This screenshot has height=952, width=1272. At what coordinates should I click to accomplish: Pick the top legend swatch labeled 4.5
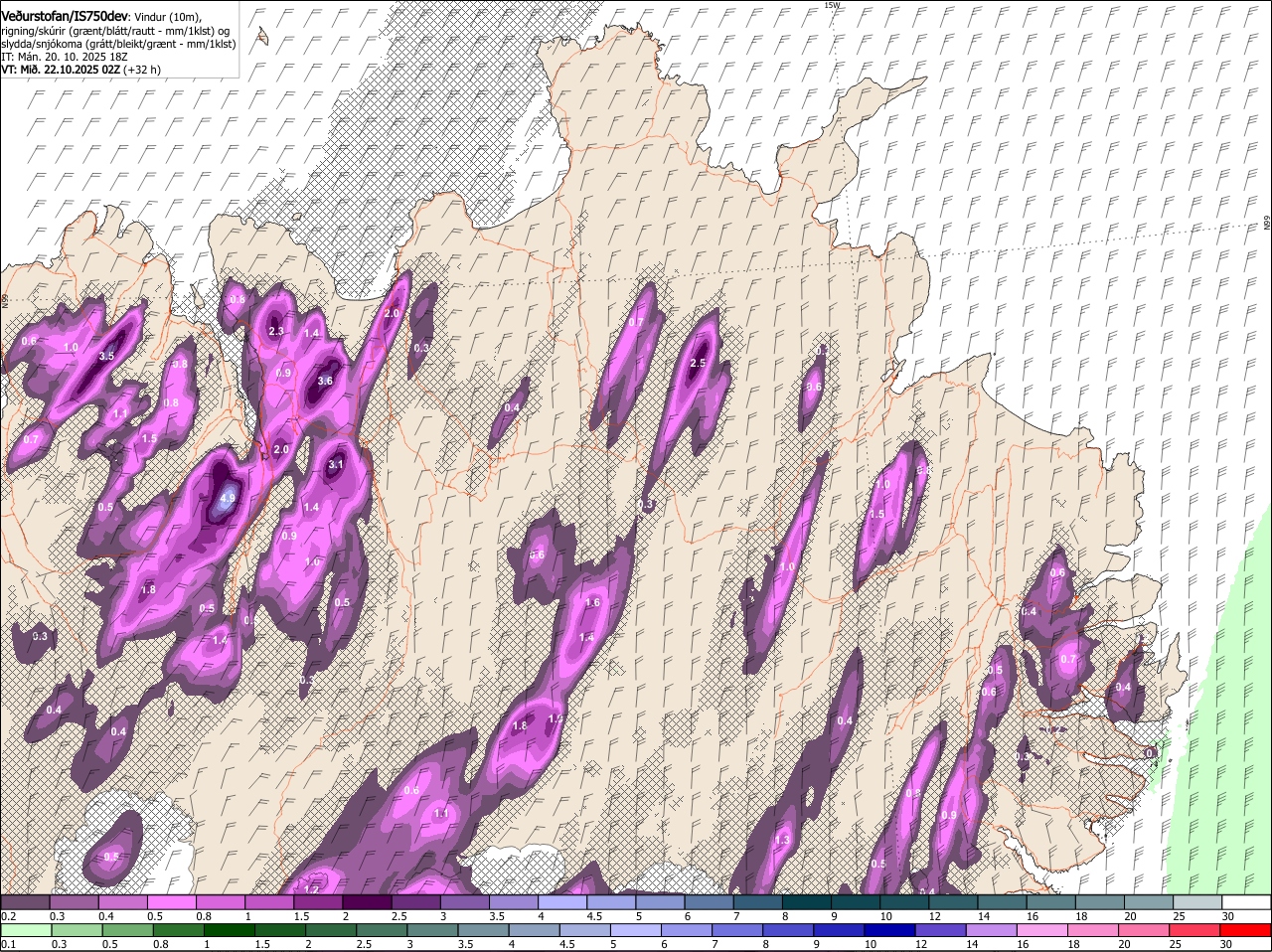tap(611, 901)
